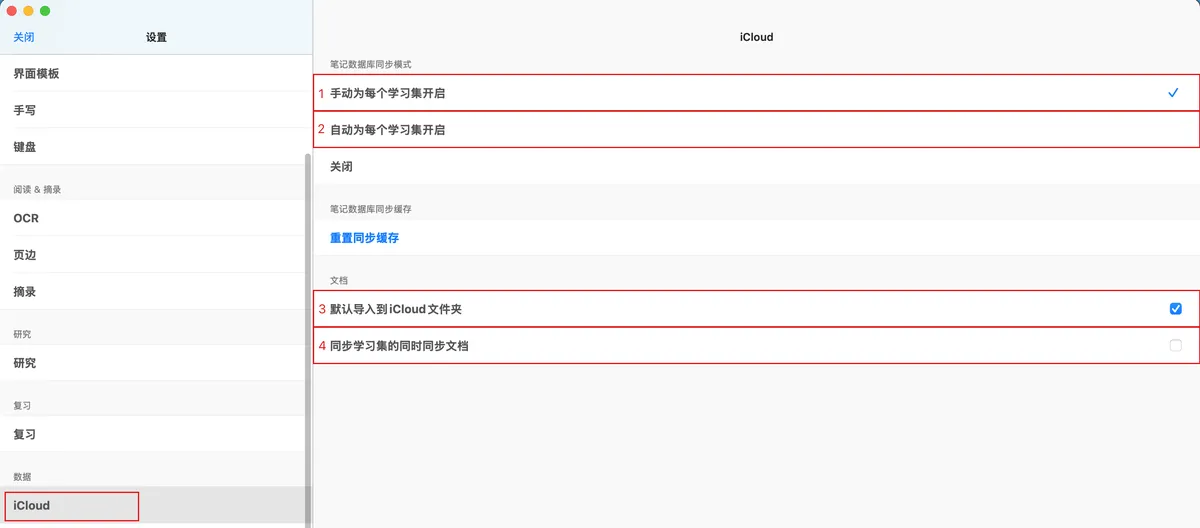Screen dimensions: 1200x528
Task: Click the 文档 section heading
Action: [x=339, y=281]
